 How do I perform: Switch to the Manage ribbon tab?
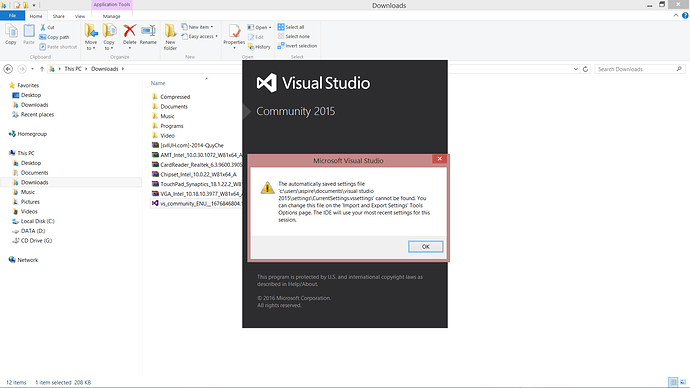pyautogui.click(x=112, y=16)
